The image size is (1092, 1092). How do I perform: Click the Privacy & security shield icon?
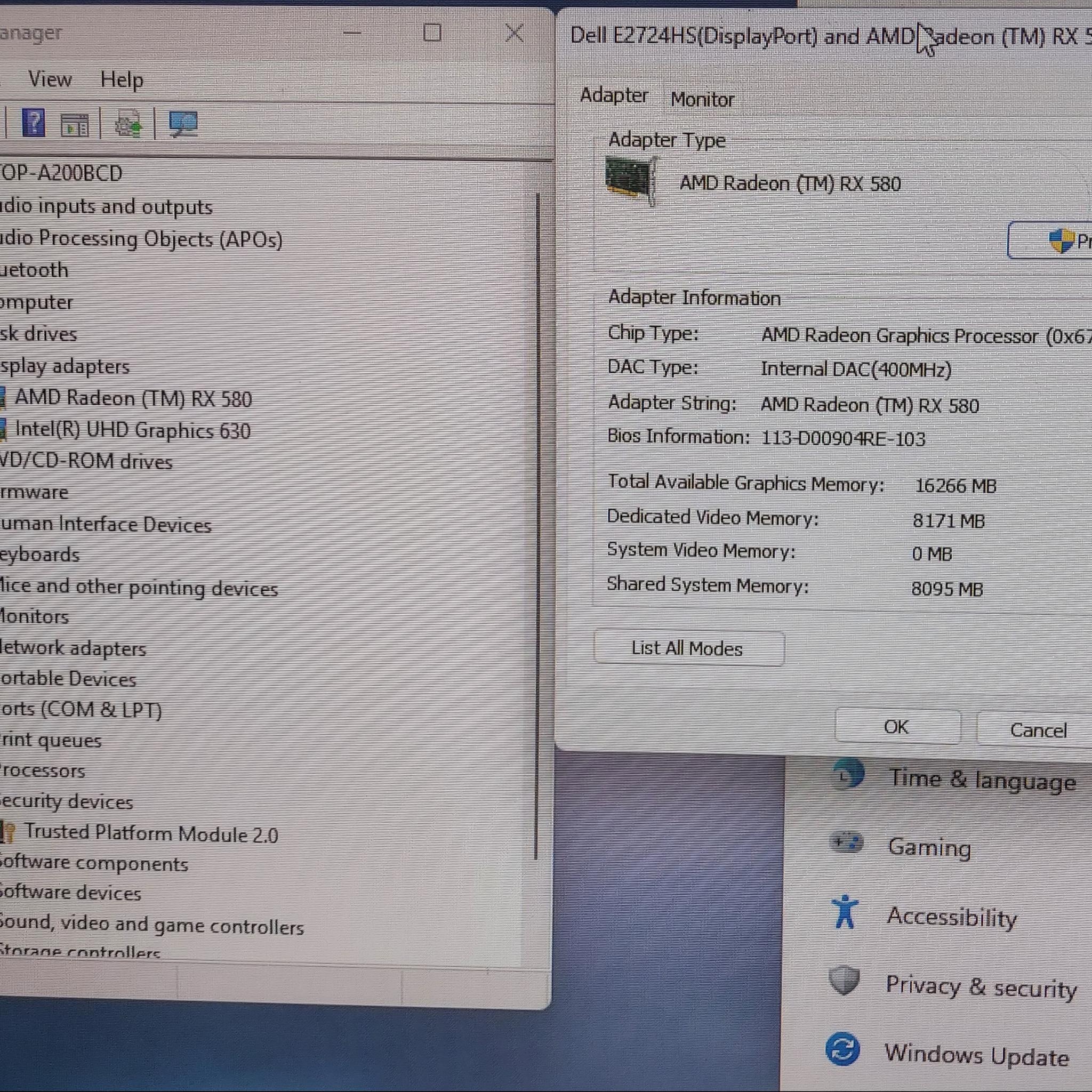click(x=844, y=979)
